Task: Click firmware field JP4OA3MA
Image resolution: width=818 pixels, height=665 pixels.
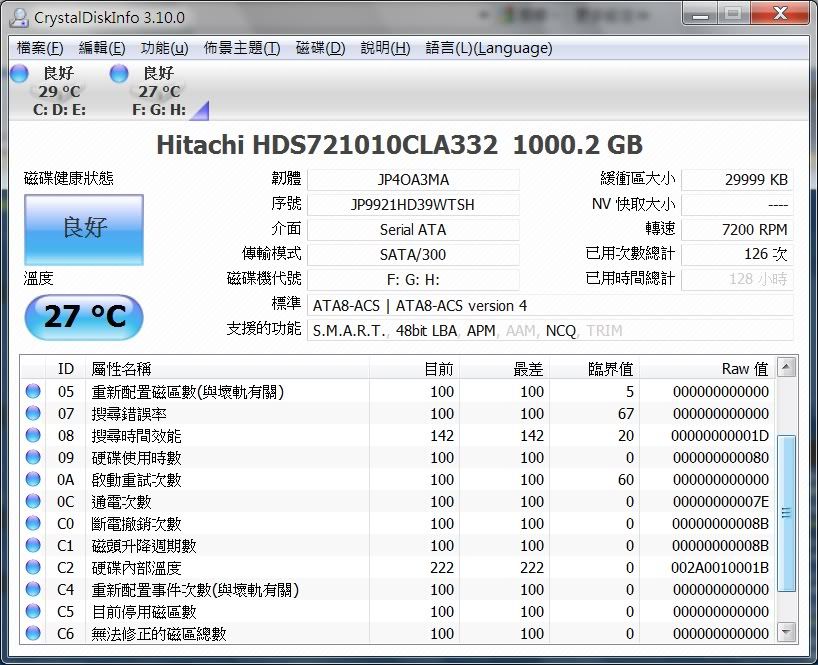Action: click(x=413, y=179)
